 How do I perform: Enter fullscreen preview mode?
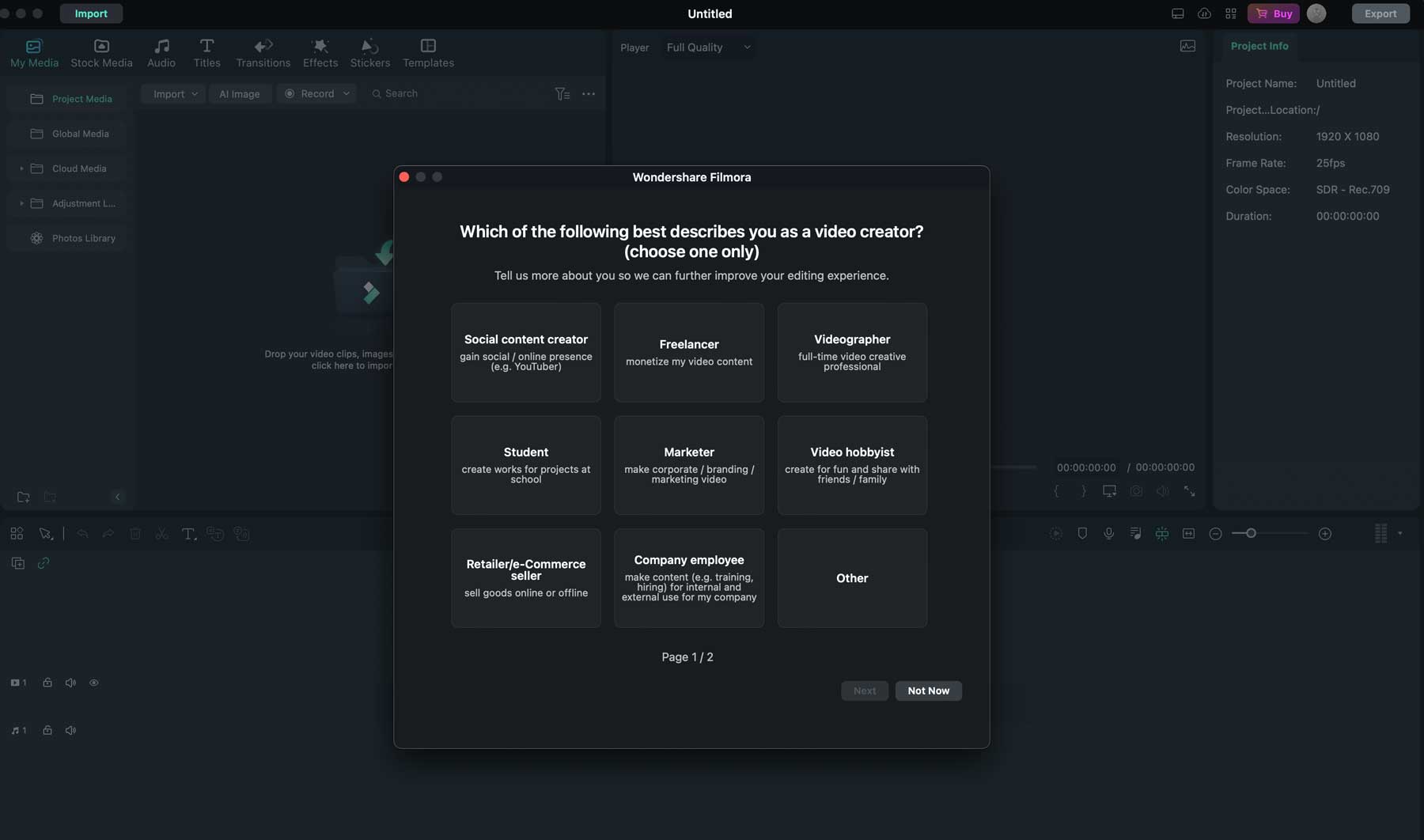(x=1189, y=491)
